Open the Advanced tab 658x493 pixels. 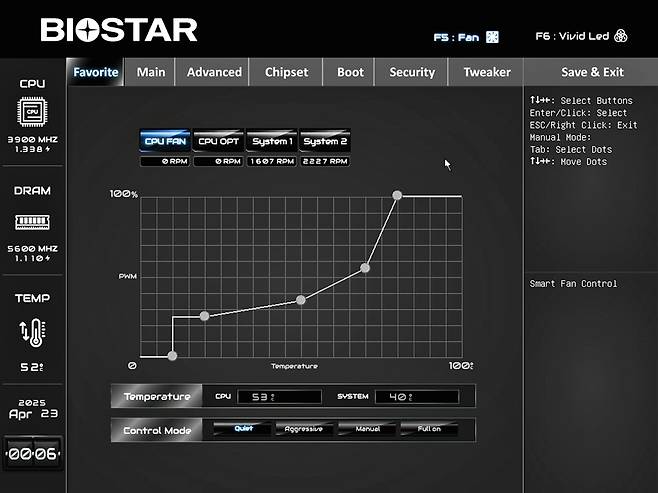[214, 72]
